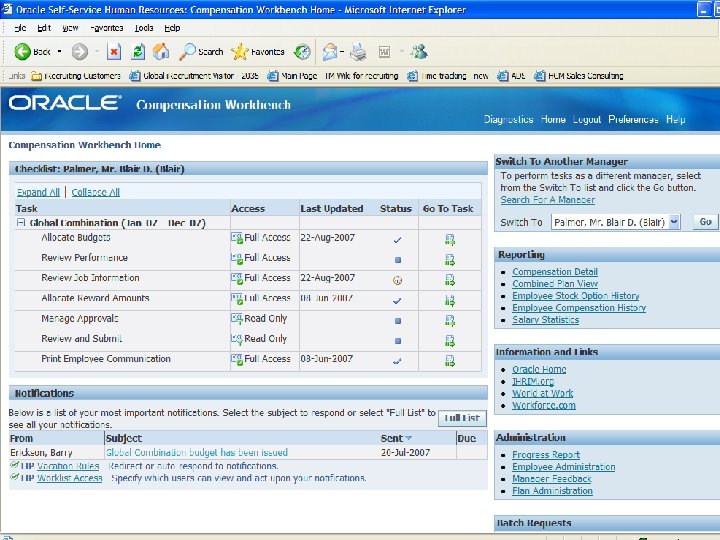Click the Home page icon in toolbar
Image resolution: width=720 pixels, height=540 pixels.
coord(161,52)
